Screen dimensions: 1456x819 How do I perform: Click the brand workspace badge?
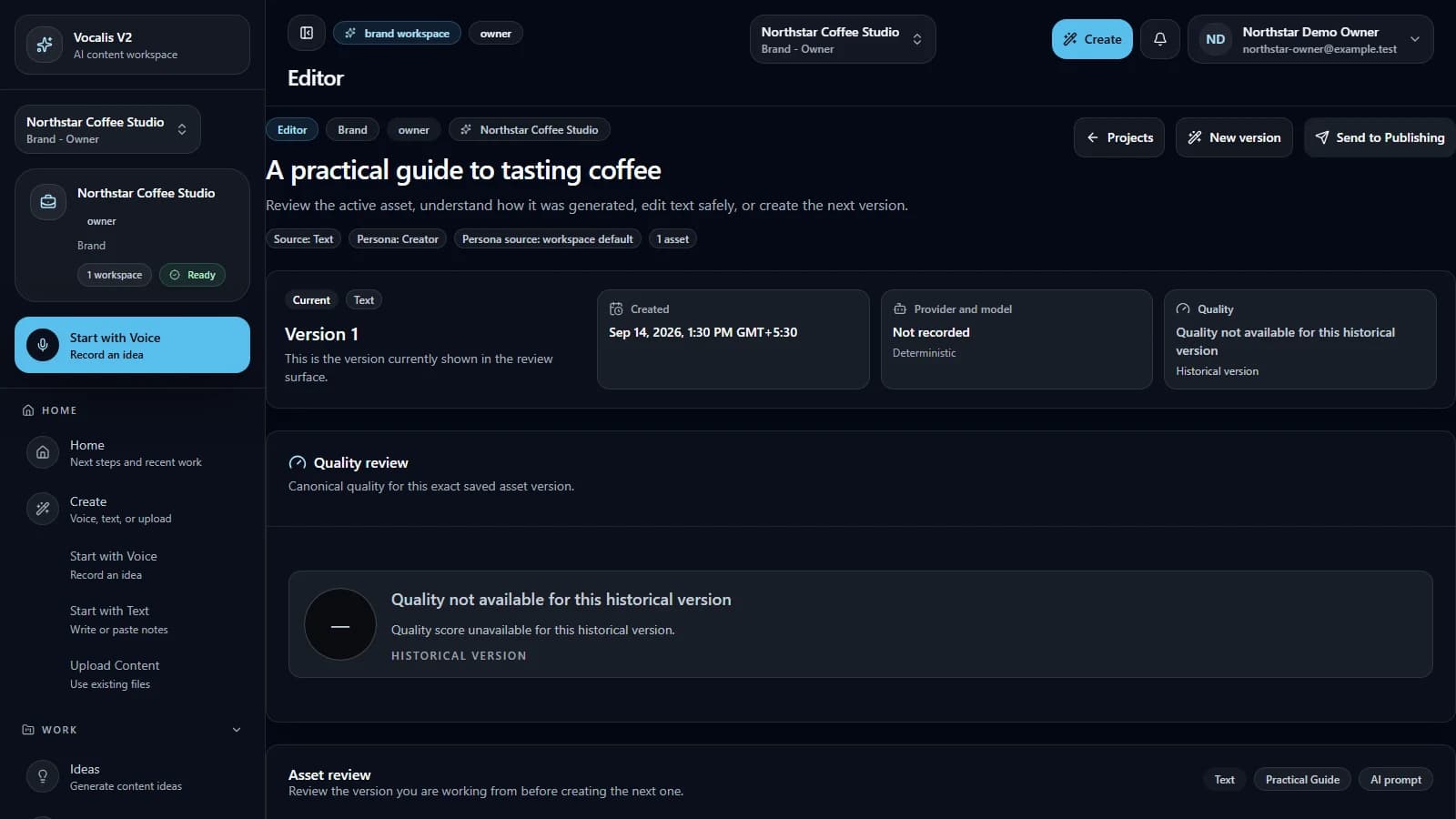click(397, 33)
